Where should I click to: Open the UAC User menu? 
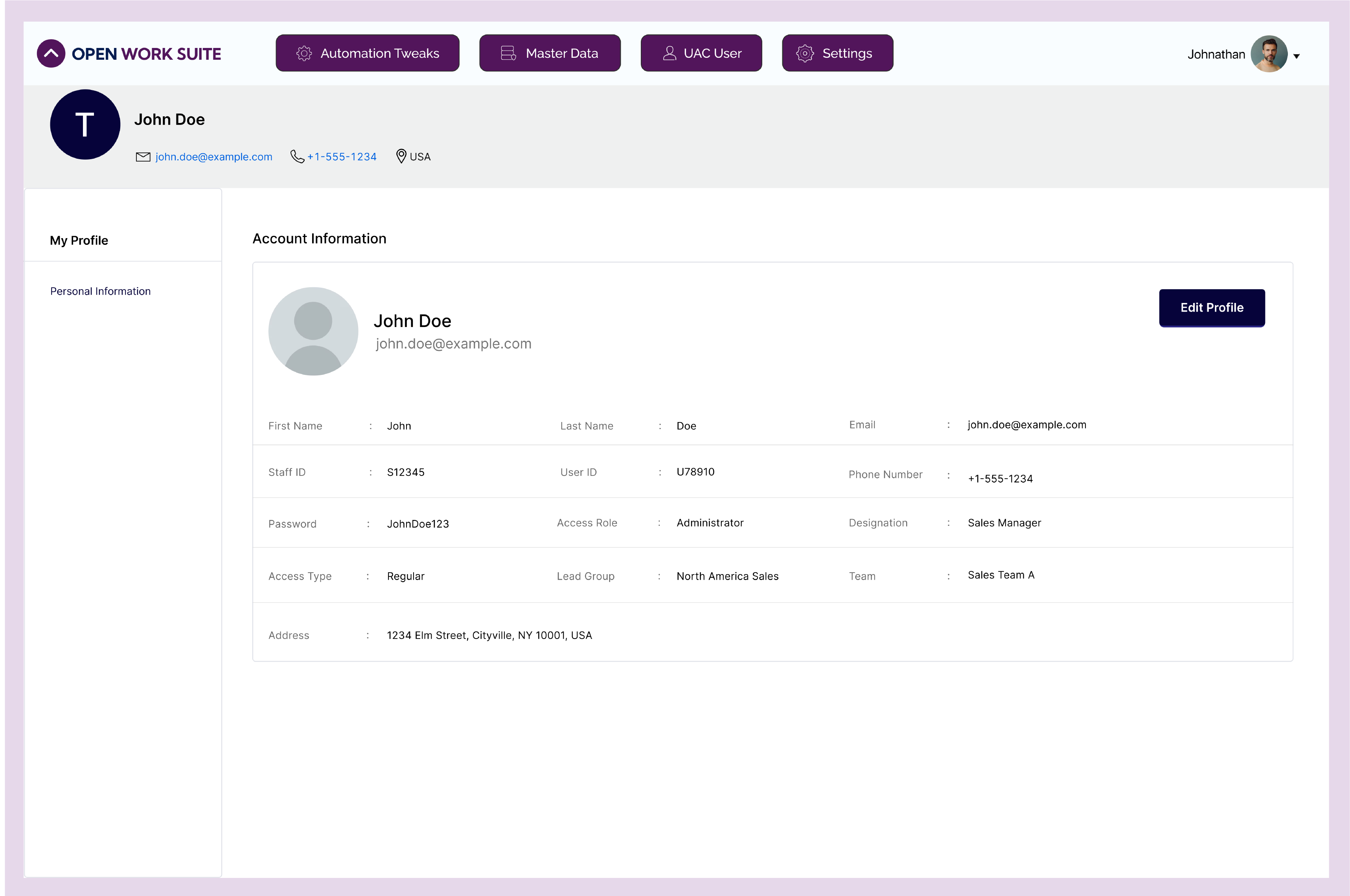coord(701,54)
